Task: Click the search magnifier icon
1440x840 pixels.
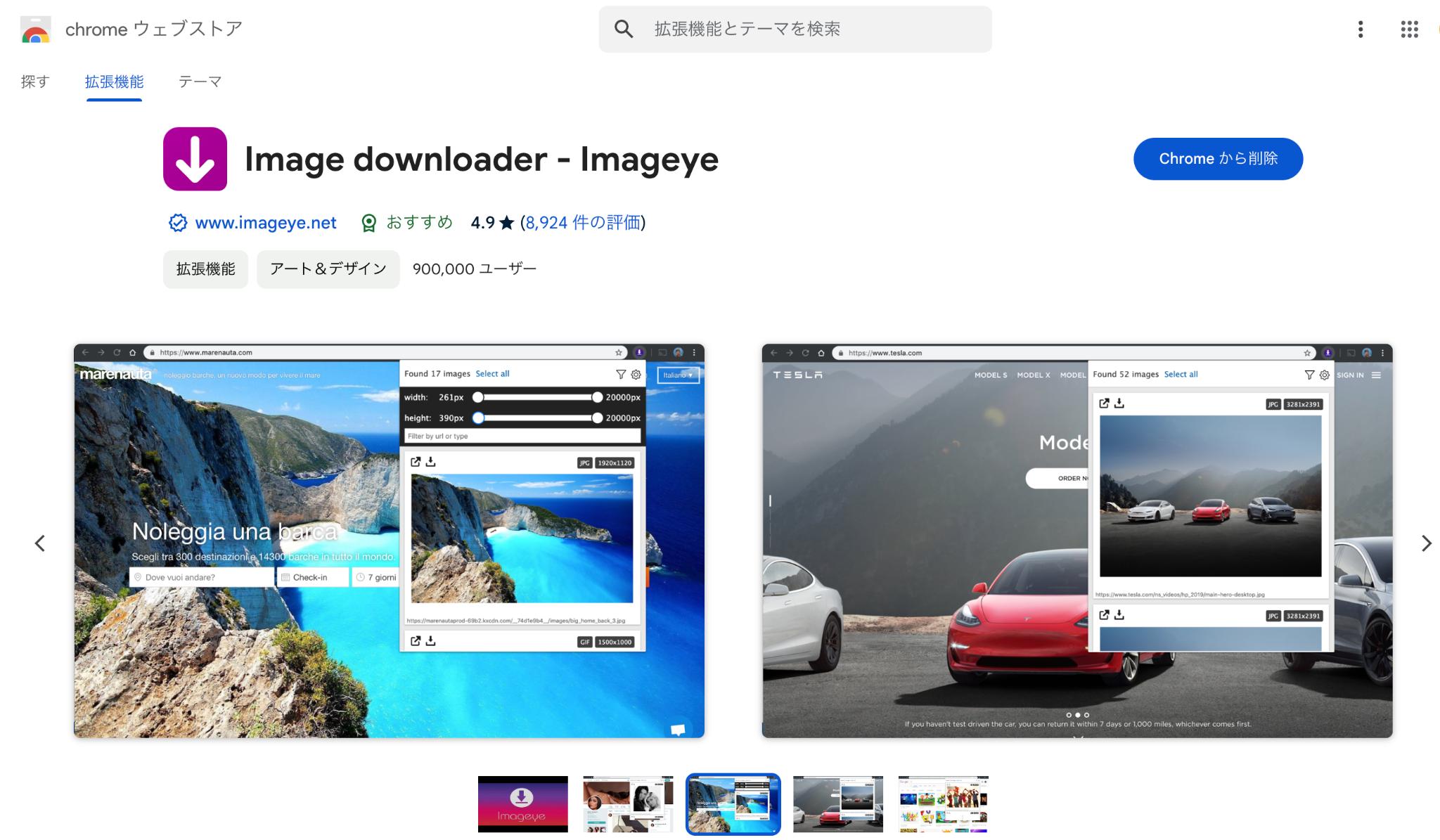Action: pos(623,29)
